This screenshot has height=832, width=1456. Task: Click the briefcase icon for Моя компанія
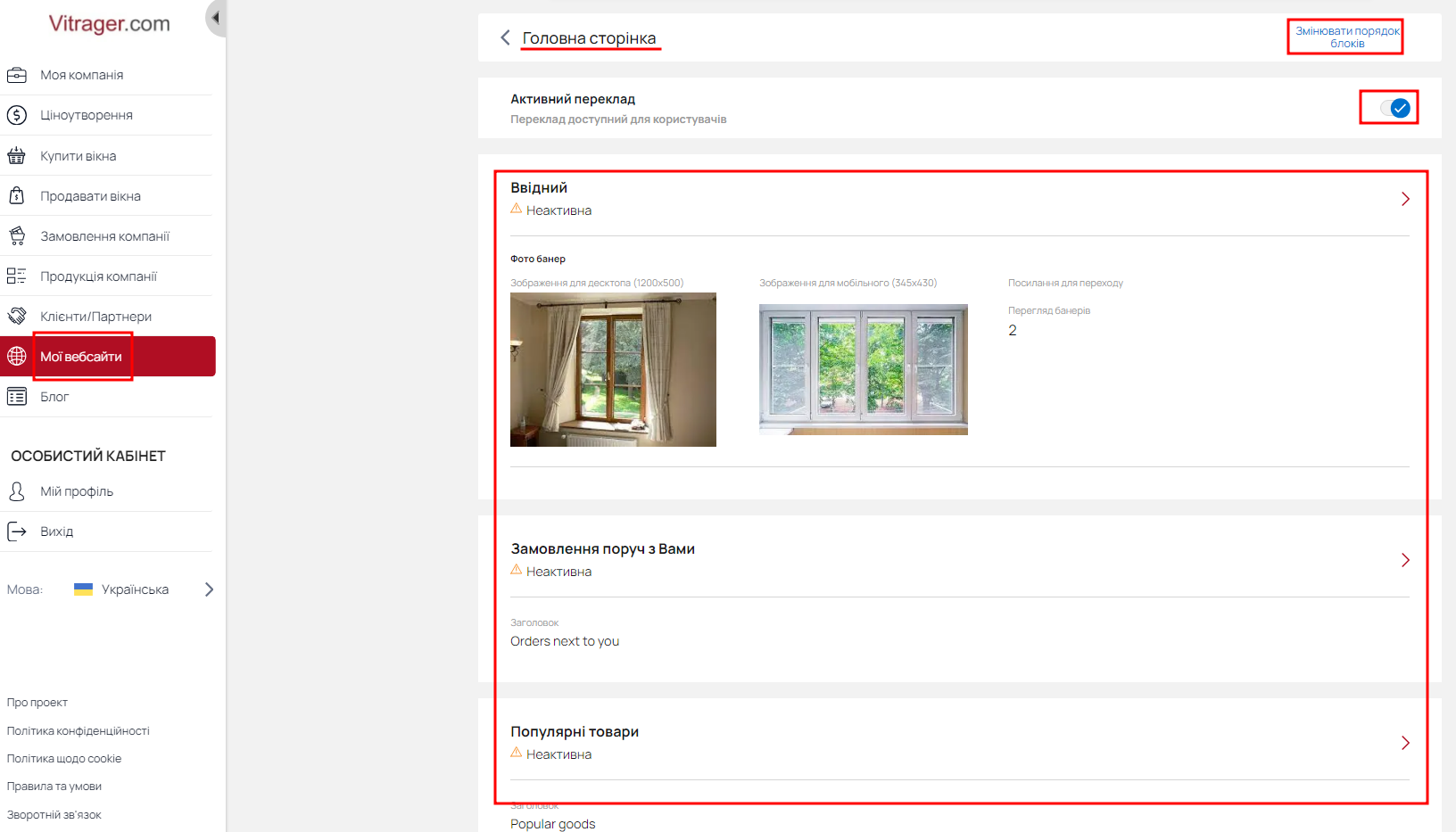click(16, 75)
